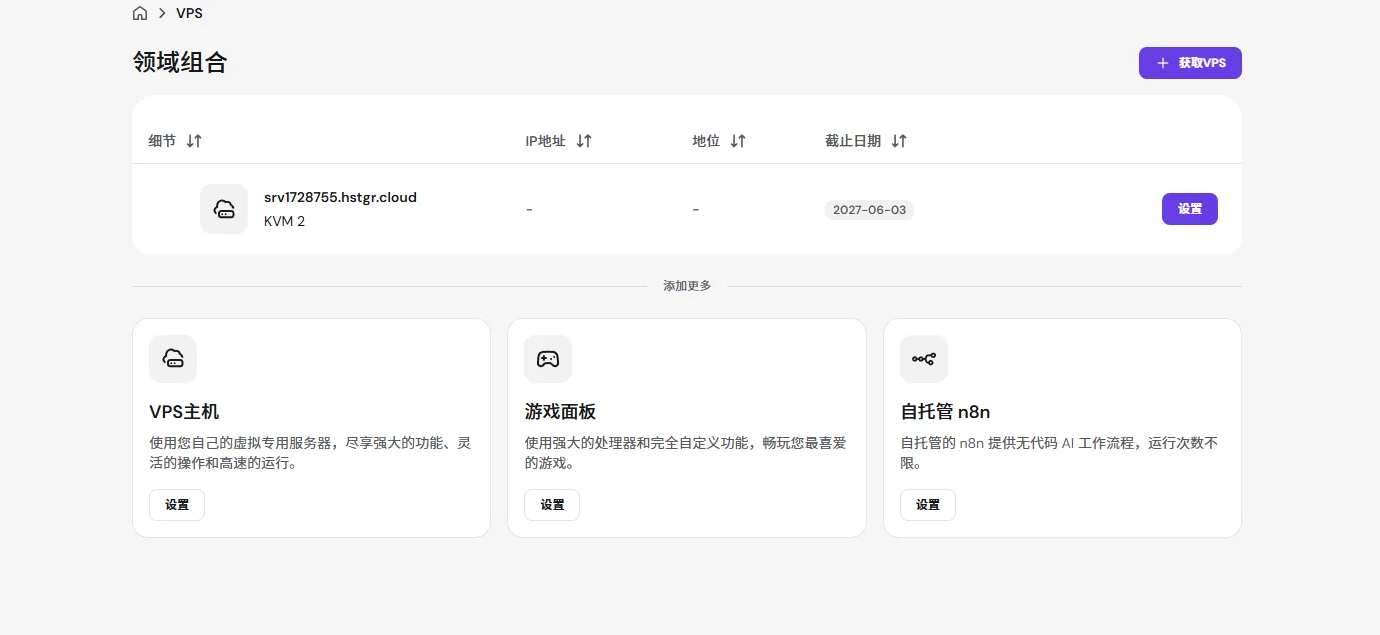The height and width of the screenshot is (635, 1380).
Task: Click the 截止日期 column header text
Action: click(853, 141)
